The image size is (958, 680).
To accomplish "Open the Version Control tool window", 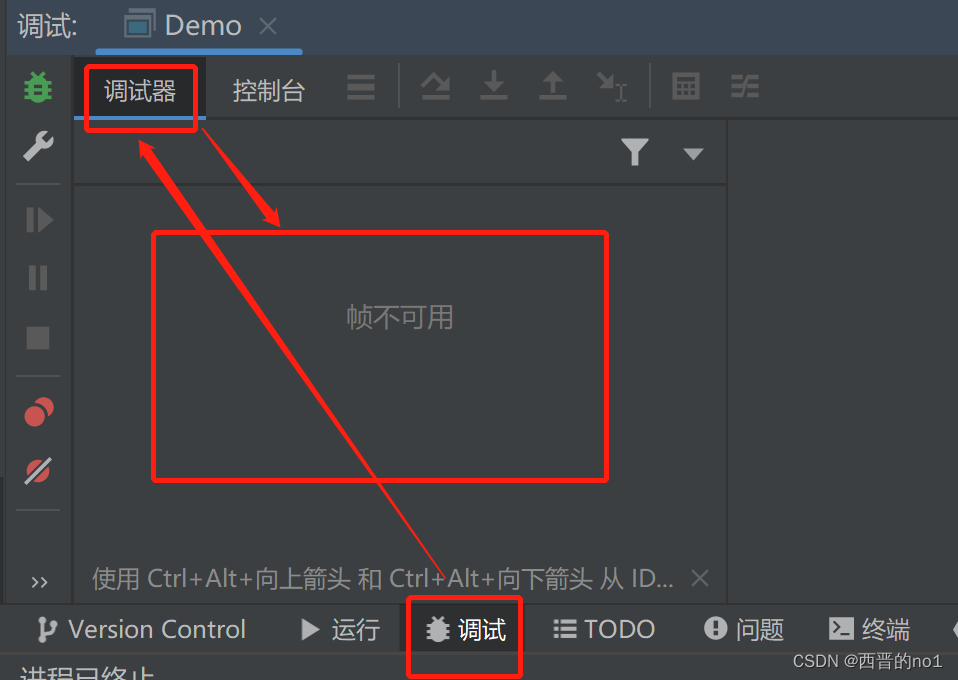I will click(x=141, y=629).
